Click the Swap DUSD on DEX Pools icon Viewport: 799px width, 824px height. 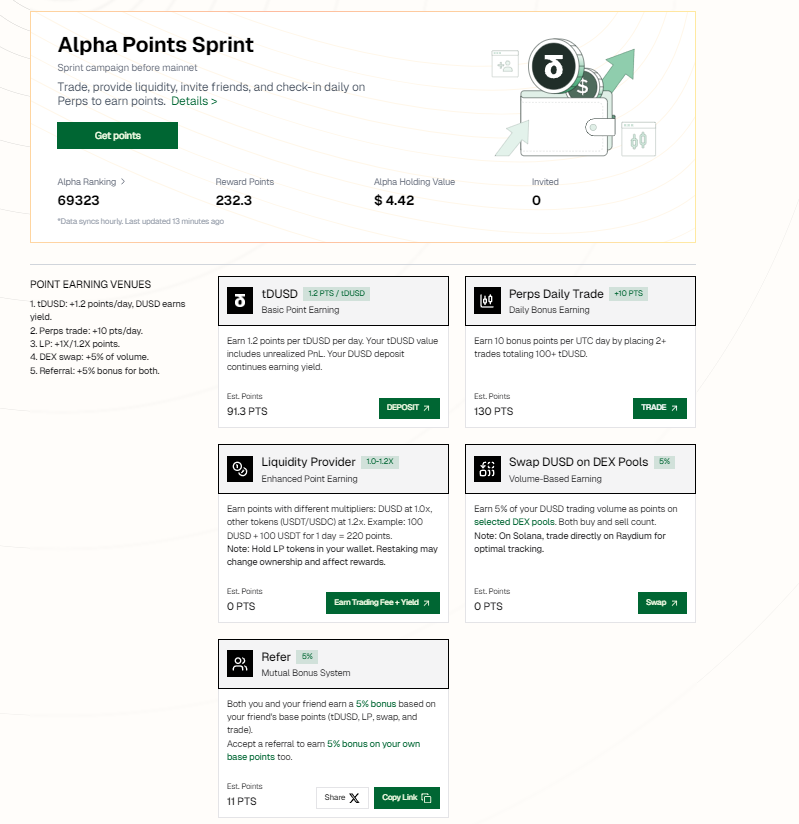click(487, 469)
